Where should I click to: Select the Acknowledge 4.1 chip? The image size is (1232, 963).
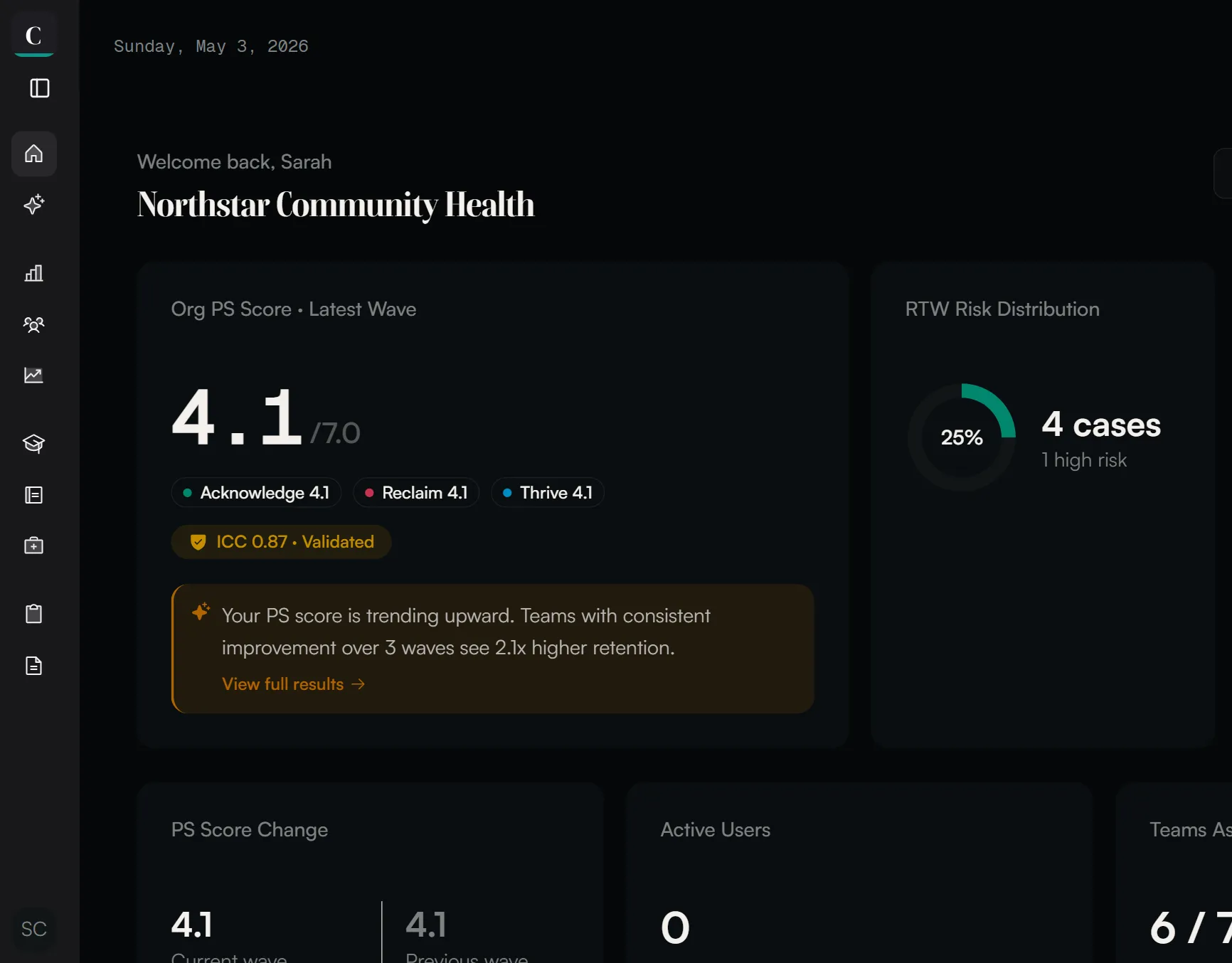click(256, 493)
